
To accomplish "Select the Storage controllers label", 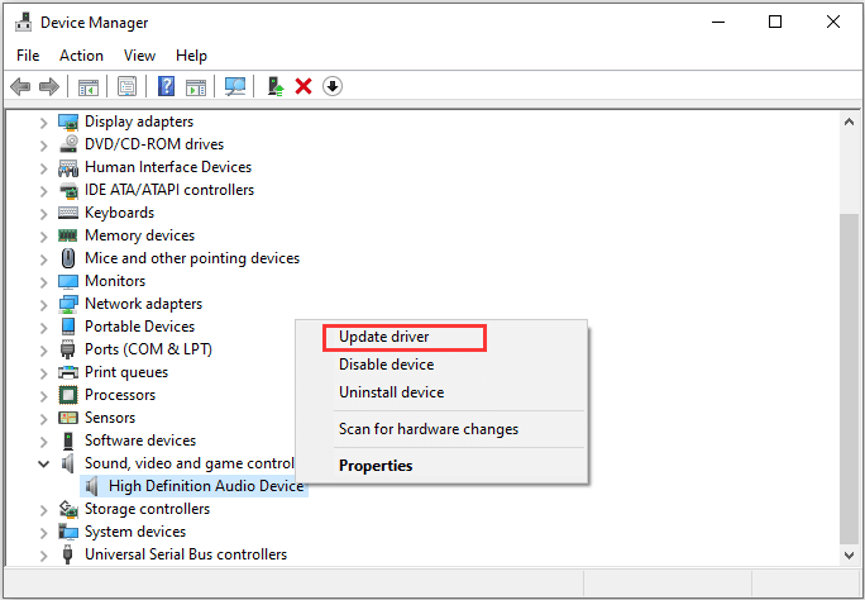I will [x=147, y=509].
